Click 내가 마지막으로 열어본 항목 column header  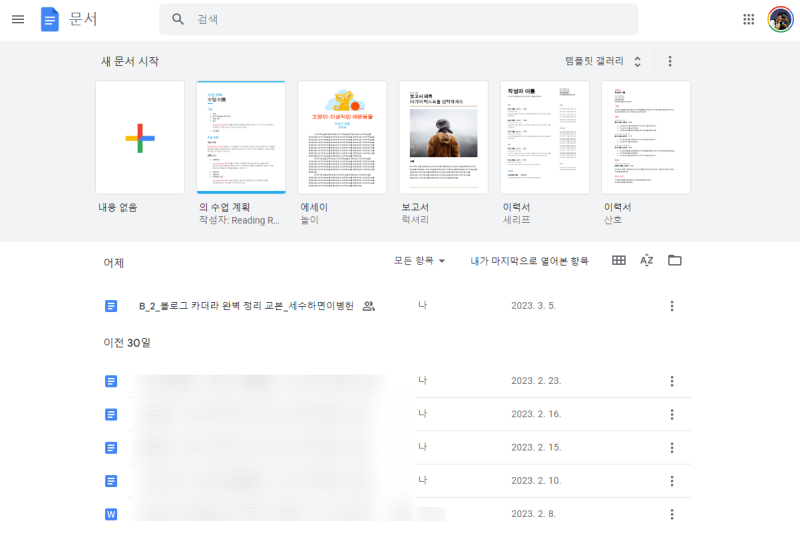click(529, 261)
